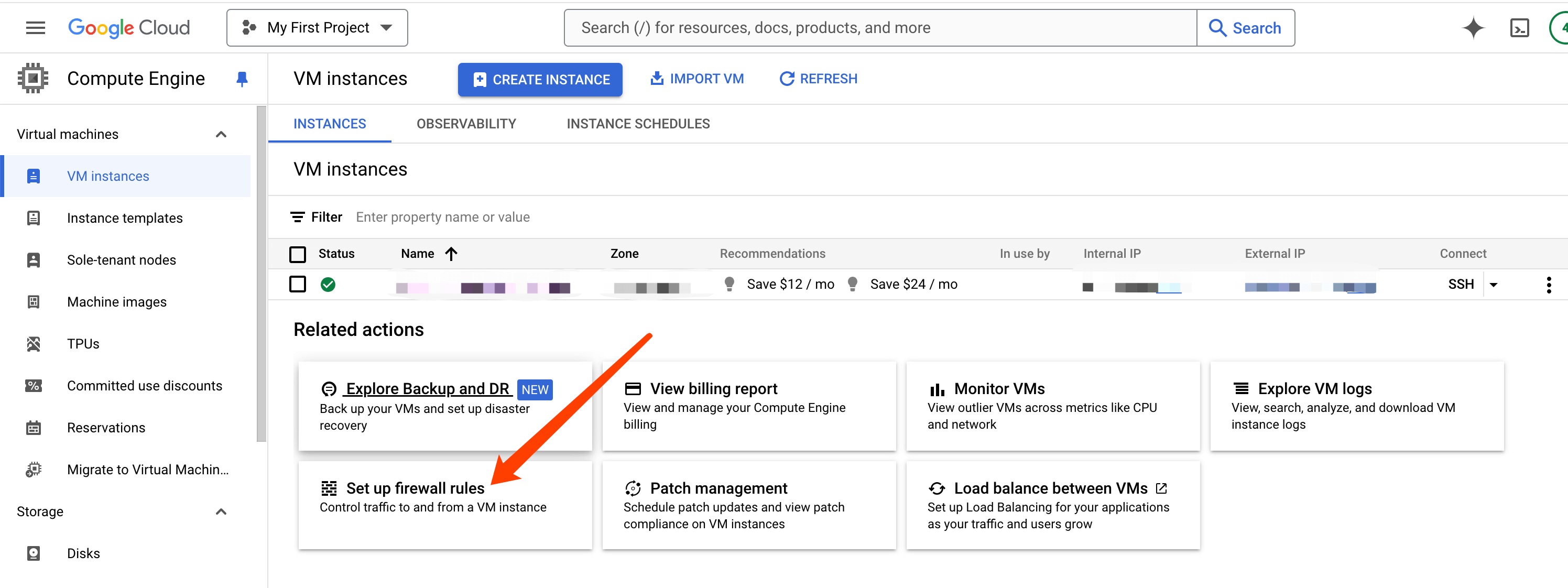Expand the SSH connection options arrow

(1493, 284)
